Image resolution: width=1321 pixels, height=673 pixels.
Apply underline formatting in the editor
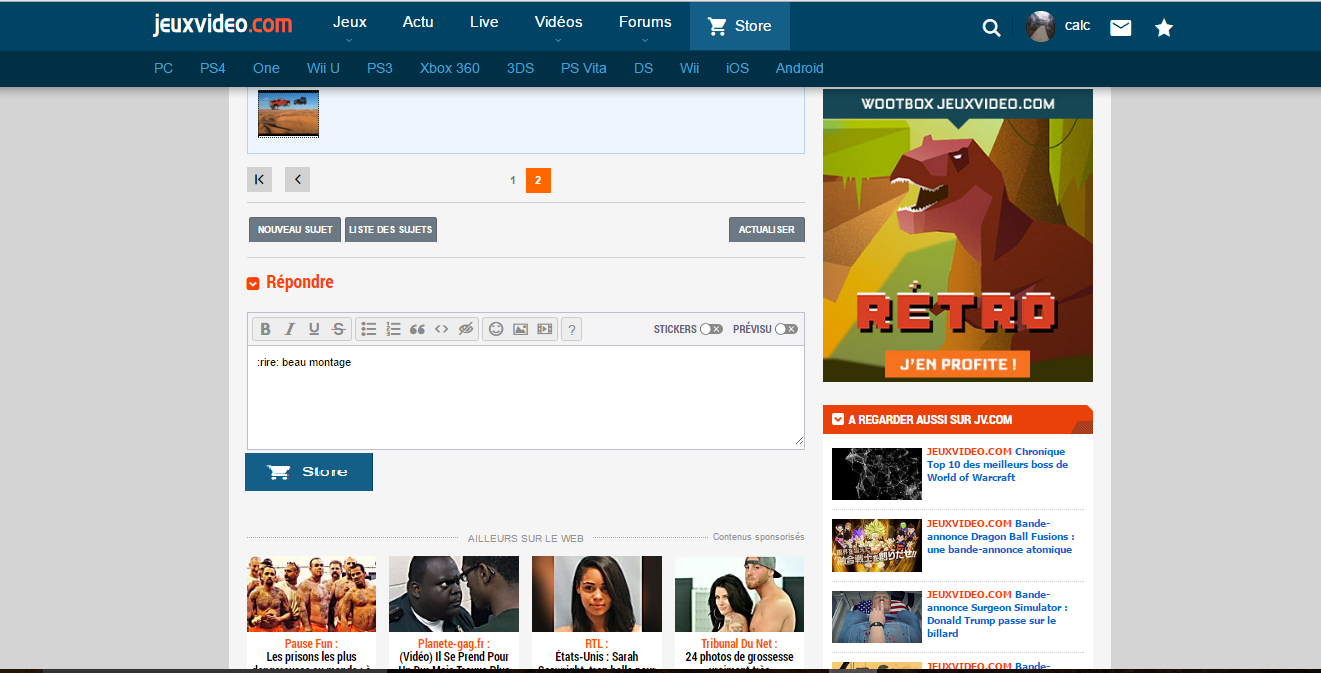click(314, 329)
